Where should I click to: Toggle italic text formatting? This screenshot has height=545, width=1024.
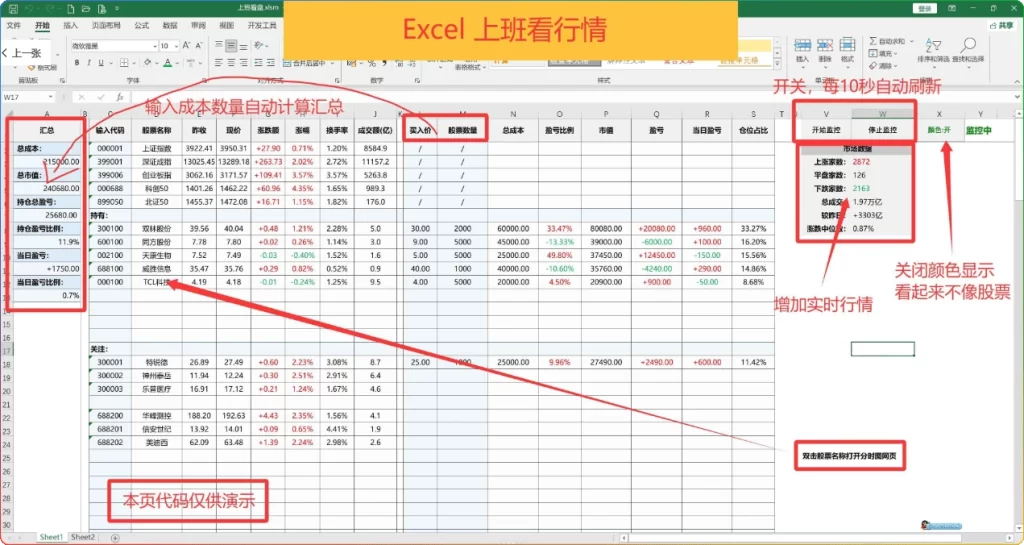(89, 63)
